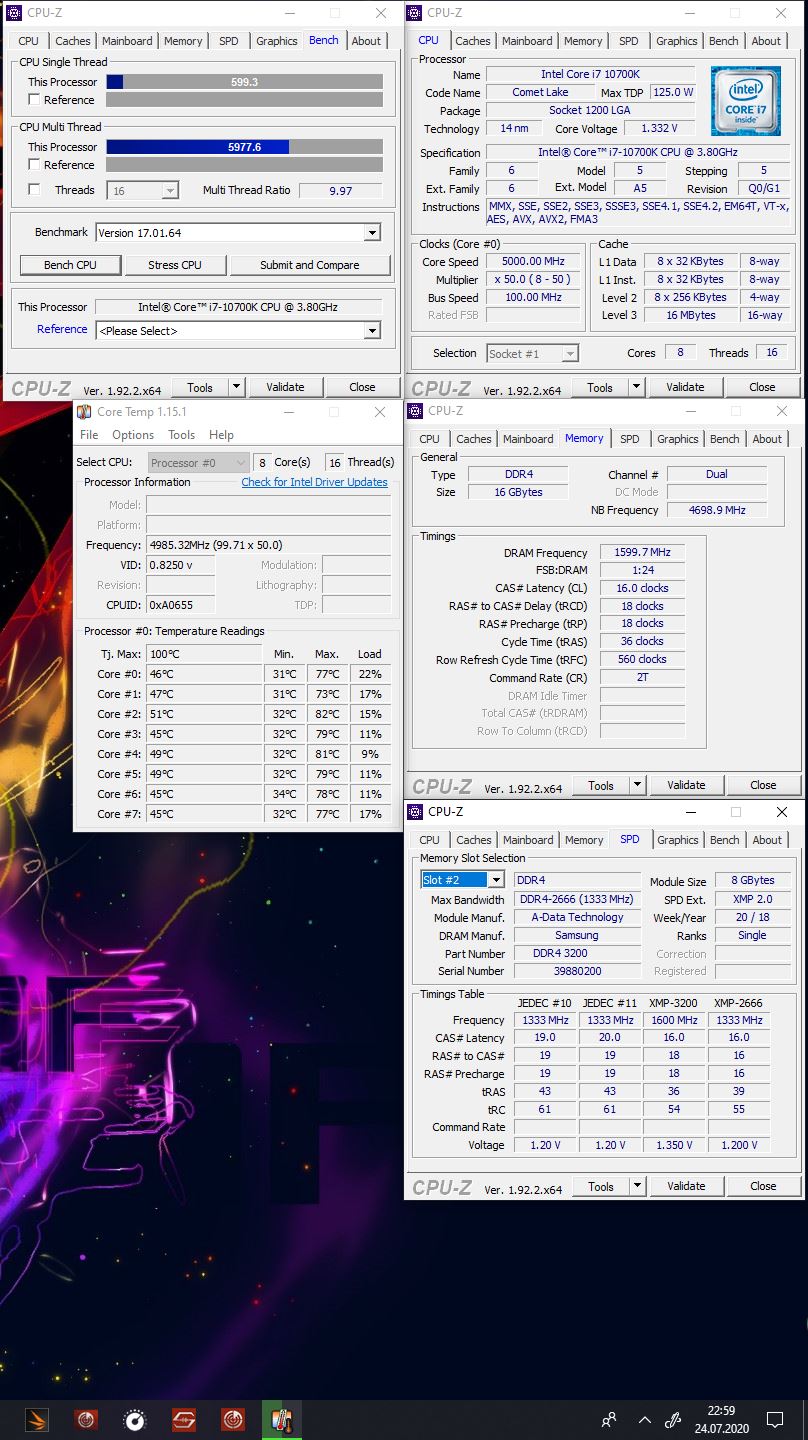808x1440 pixels.
Task: Open the red S-logo taskbar app
Action: coord(183,1419)
